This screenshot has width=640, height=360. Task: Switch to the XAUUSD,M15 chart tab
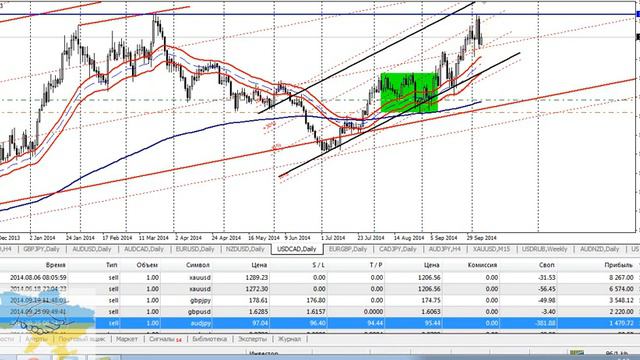pyautogui.click(x=491, y=249)
